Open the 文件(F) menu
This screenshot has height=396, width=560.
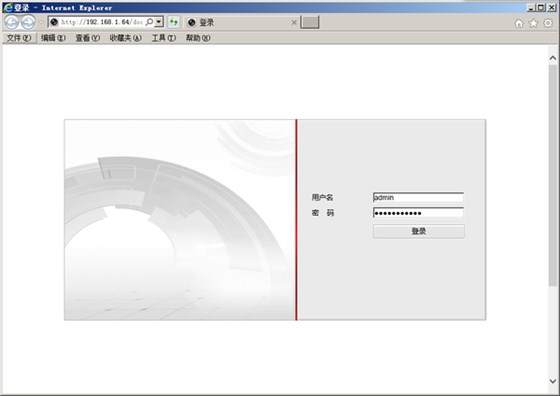pyautogui.click(x=19, y=38)
